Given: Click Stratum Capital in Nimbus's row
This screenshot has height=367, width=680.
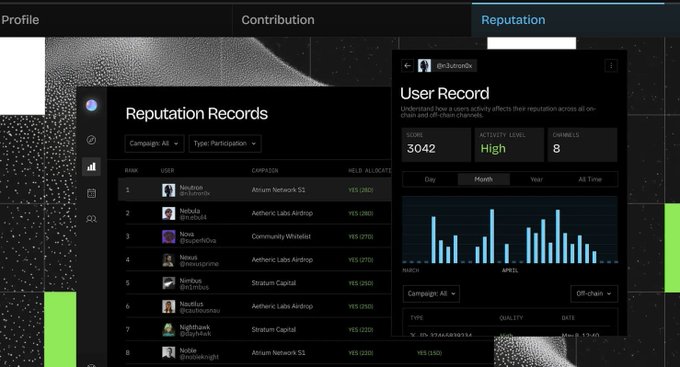Looking at the screenshot, I should (274, 283).
